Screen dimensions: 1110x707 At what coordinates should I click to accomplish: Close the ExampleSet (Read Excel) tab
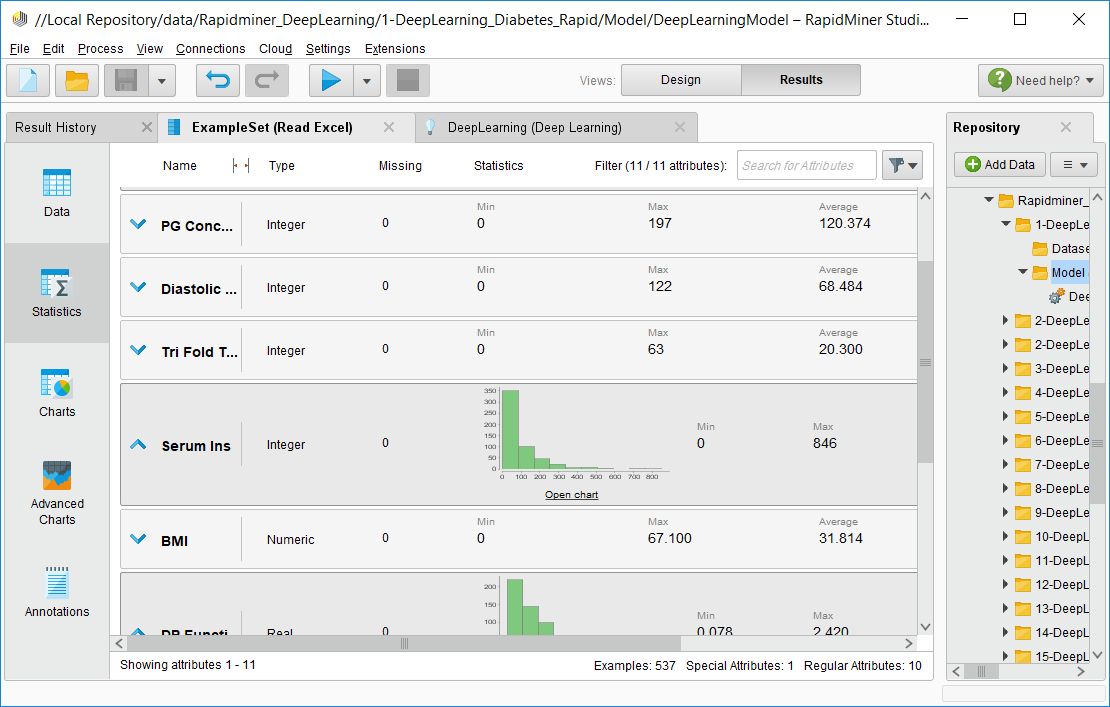click(x=389, y=127)
